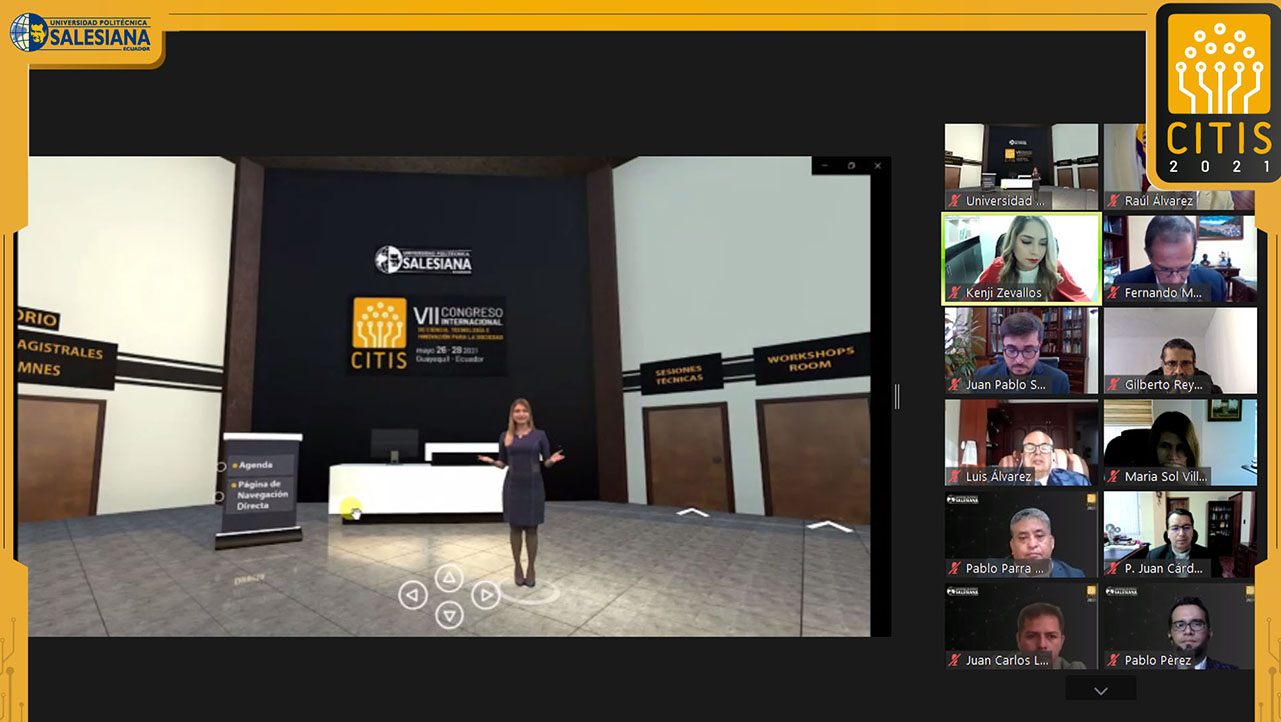Enter the door below the Sesiones Técnicas sign
Viewport: 1281px width, 722px height.
(x=688, y=457)
